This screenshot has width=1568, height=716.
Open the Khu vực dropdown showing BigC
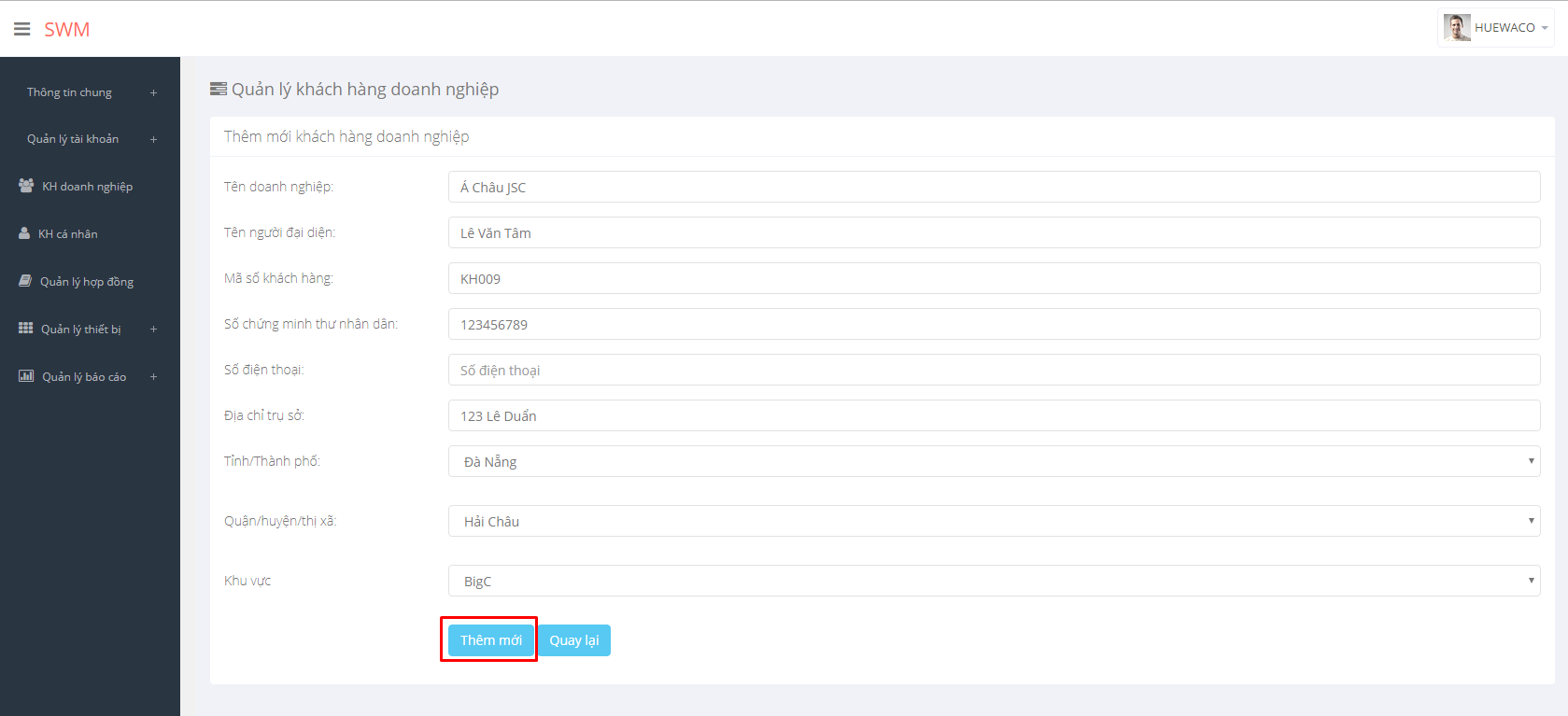994,581
